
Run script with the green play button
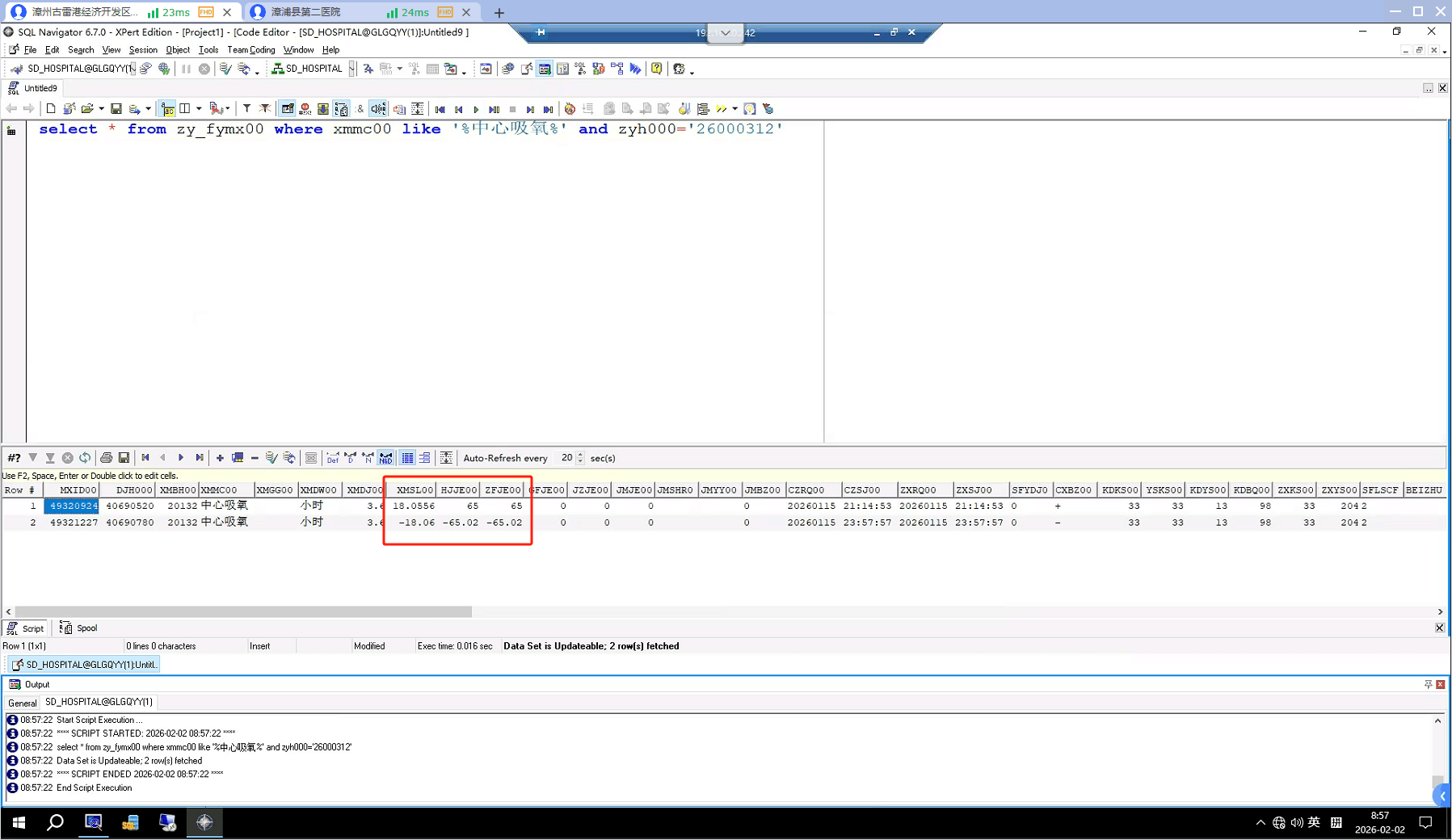477,109
